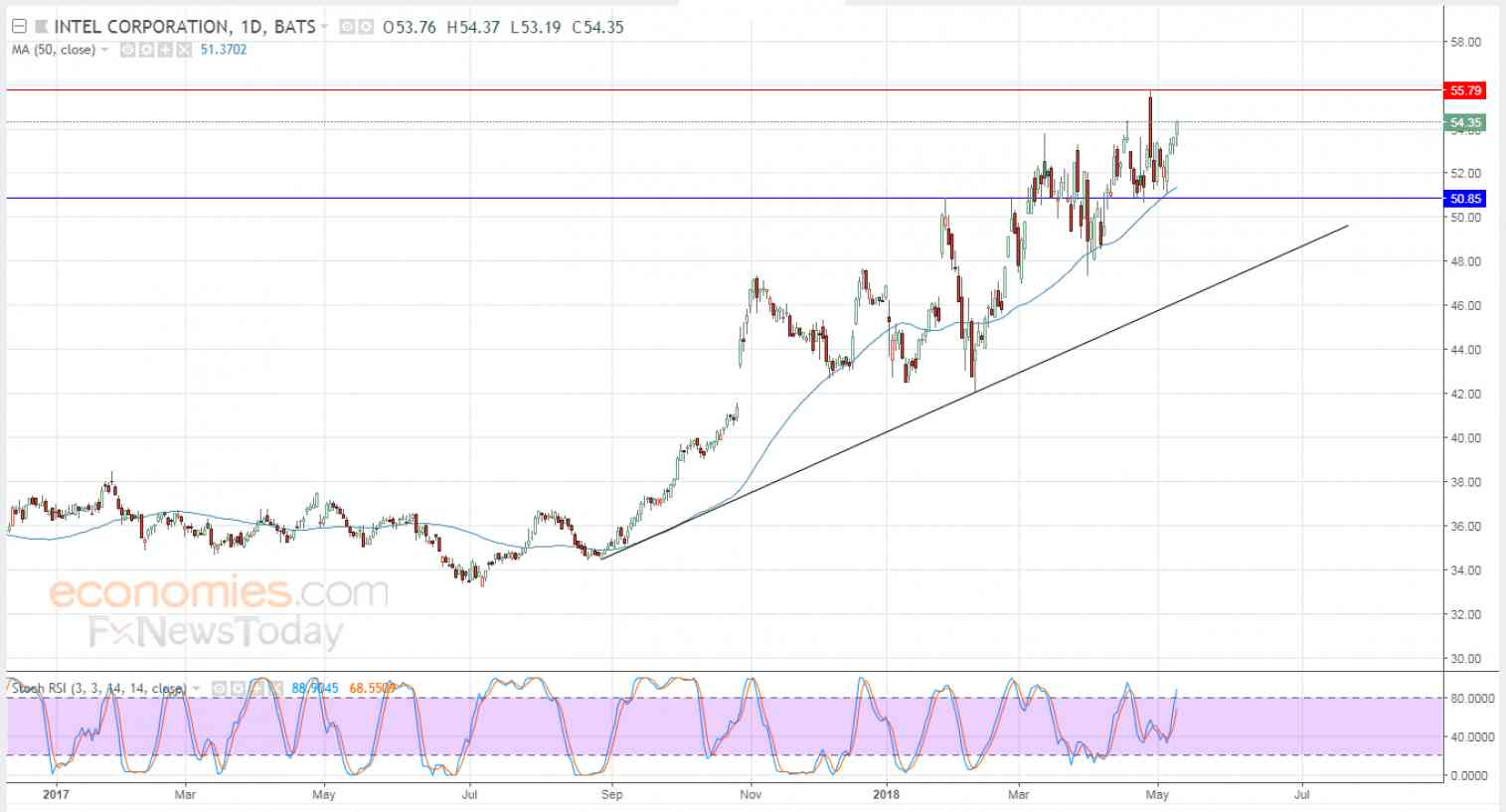Open Stoch RSI format settings icon
1506x812 pixels.
coord(239,688)
